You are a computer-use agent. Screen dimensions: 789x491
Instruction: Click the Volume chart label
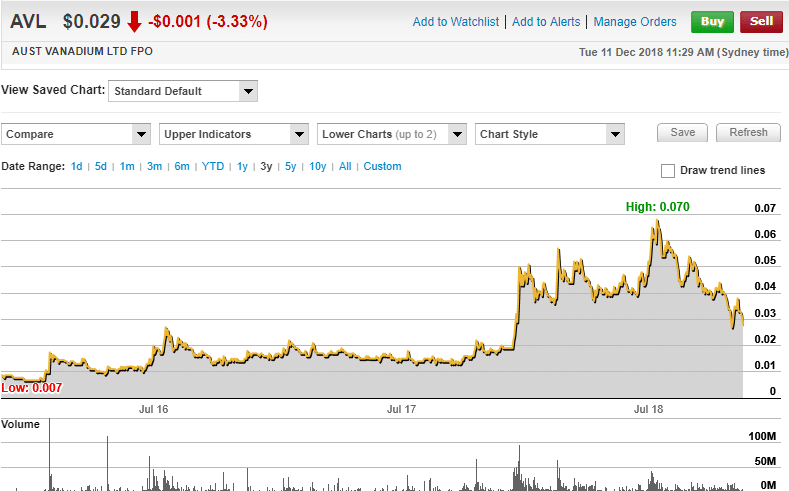(x=20, y=424)
